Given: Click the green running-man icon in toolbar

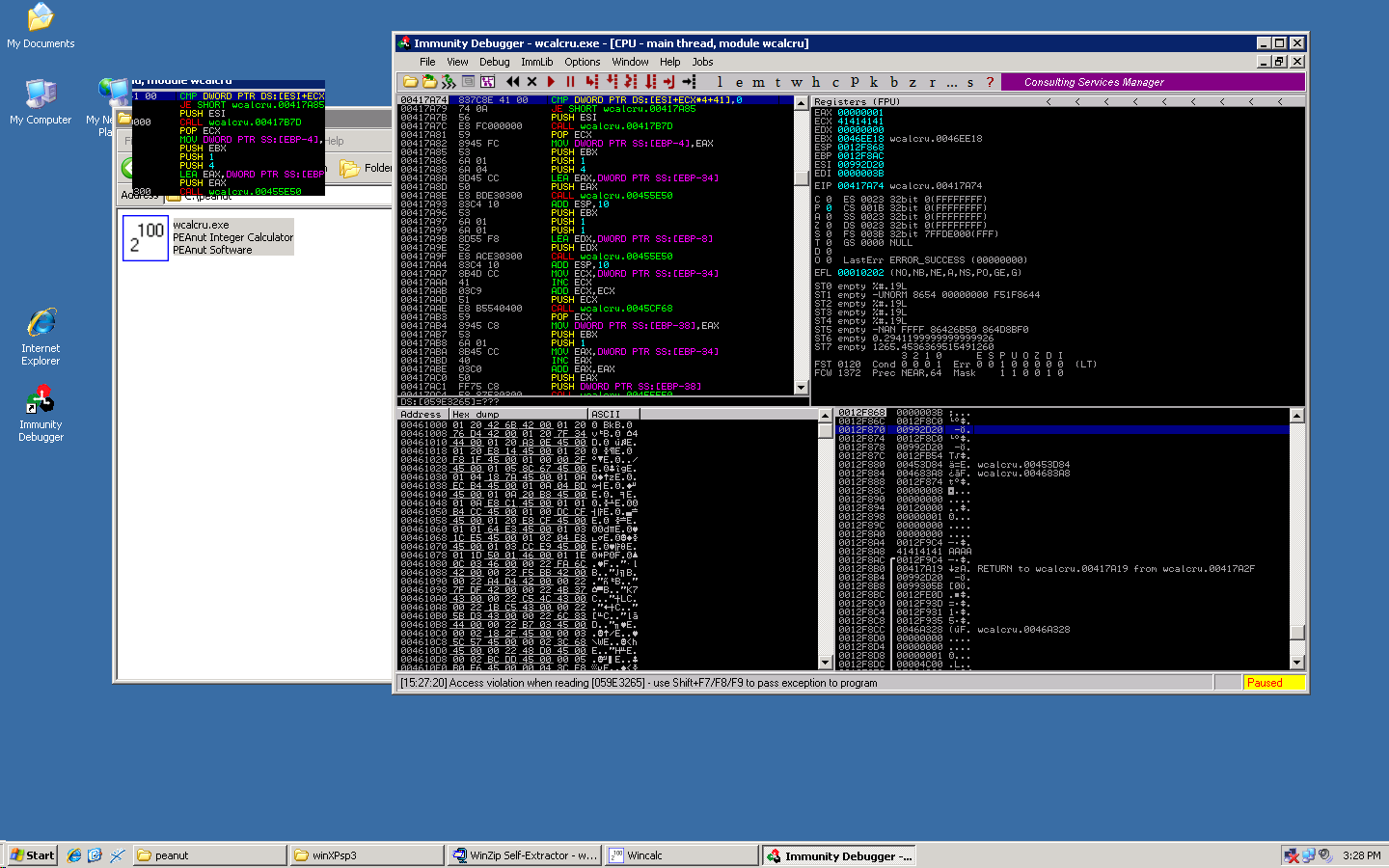Looking at the screenshot, I should click(x=449, y=82).
